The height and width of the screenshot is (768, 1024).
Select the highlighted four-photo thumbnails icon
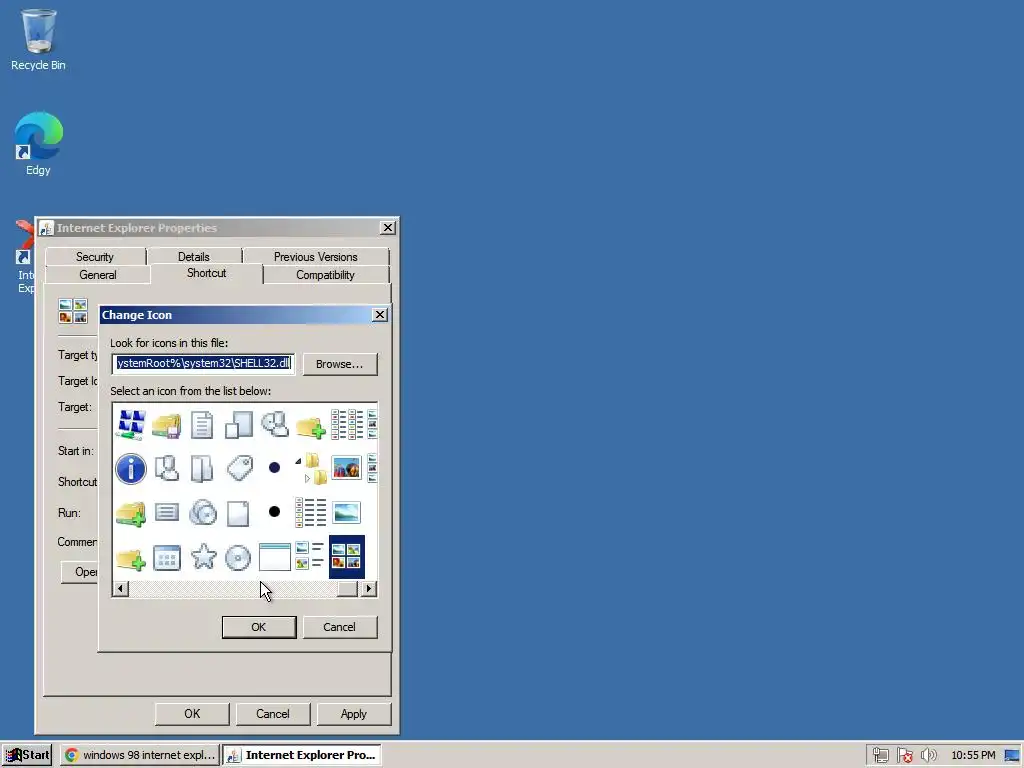point(347,557)
